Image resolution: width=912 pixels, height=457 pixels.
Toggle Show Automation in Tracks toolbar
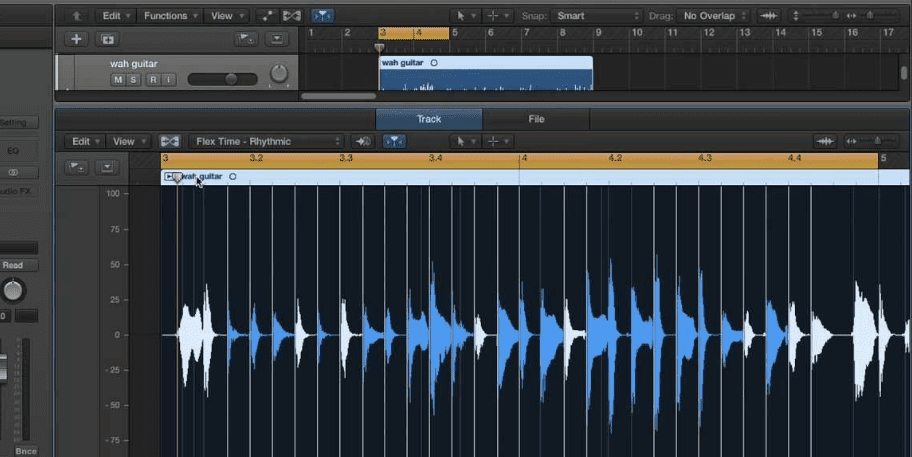[267, 16]
